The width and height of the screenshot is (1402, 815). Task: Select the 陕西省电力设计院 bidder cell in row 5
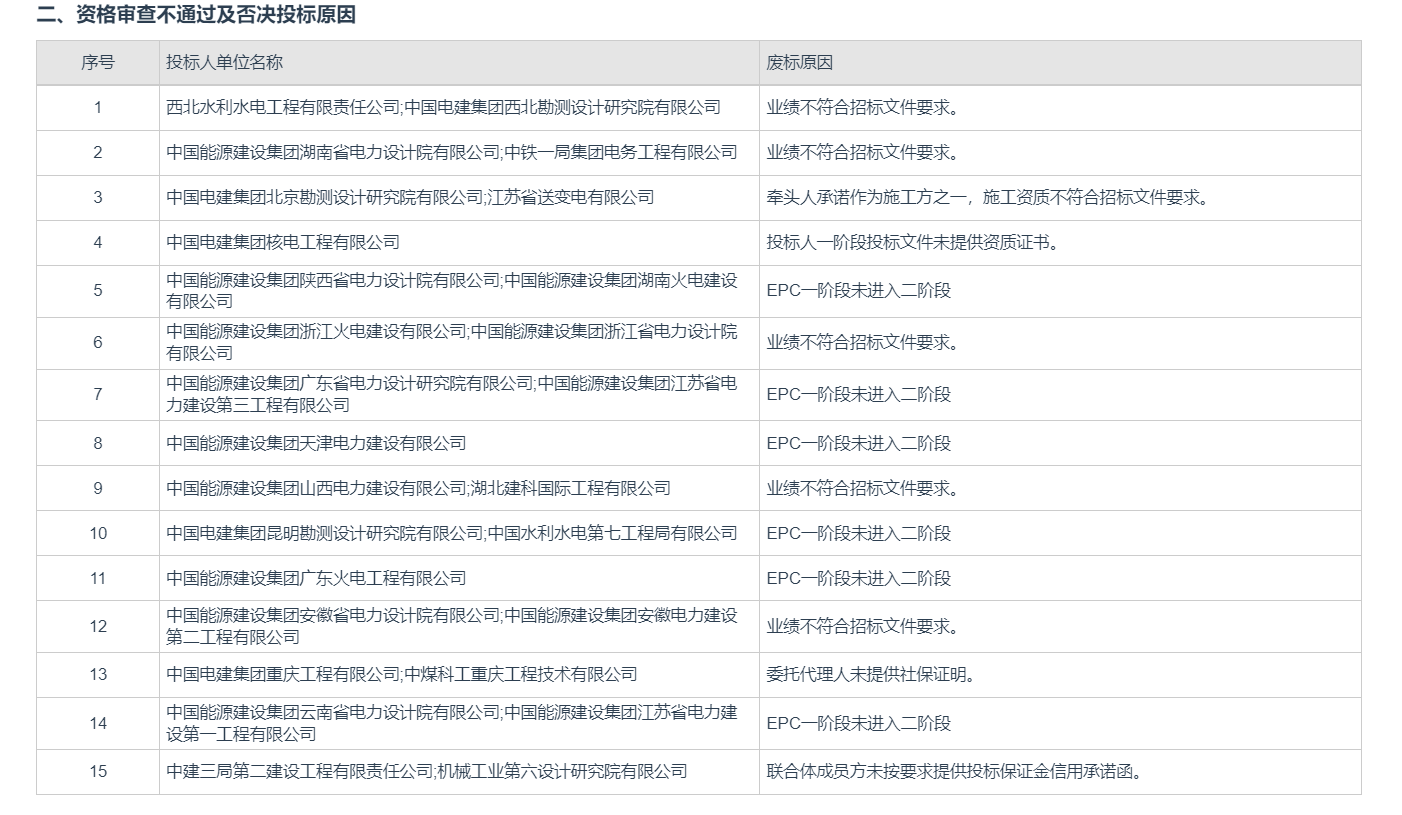point(451,291)
